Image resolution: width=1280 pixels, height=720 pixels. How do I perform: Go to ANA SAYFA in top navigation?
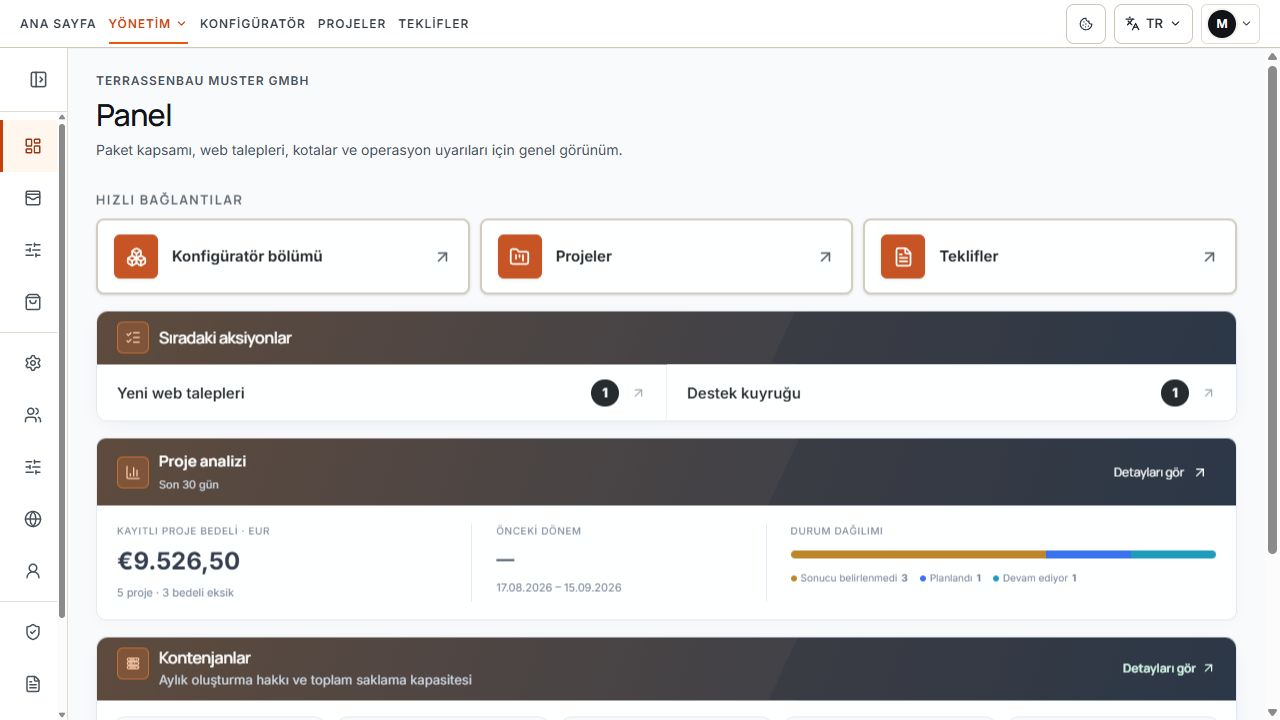tap(58, 24)
